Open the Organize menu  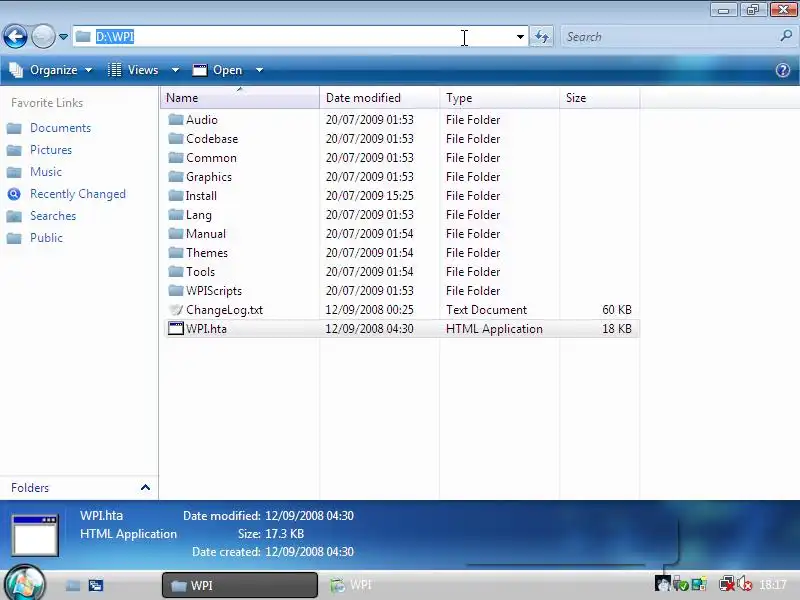click(x=52, y=70)
